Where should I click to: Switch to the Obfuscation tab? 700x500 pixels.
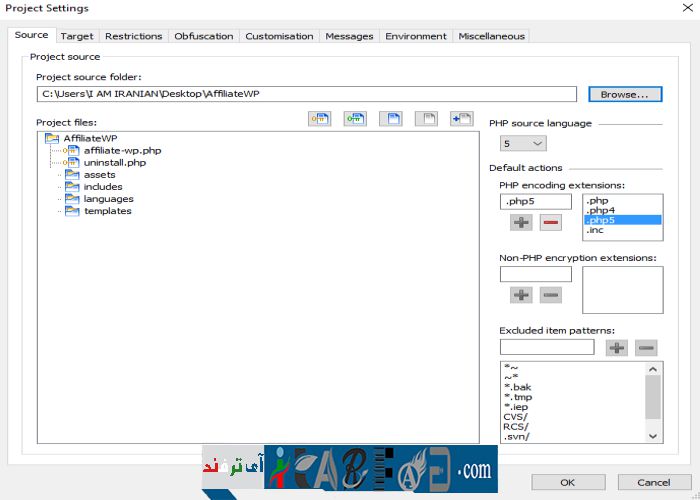(x=204, y=36)
